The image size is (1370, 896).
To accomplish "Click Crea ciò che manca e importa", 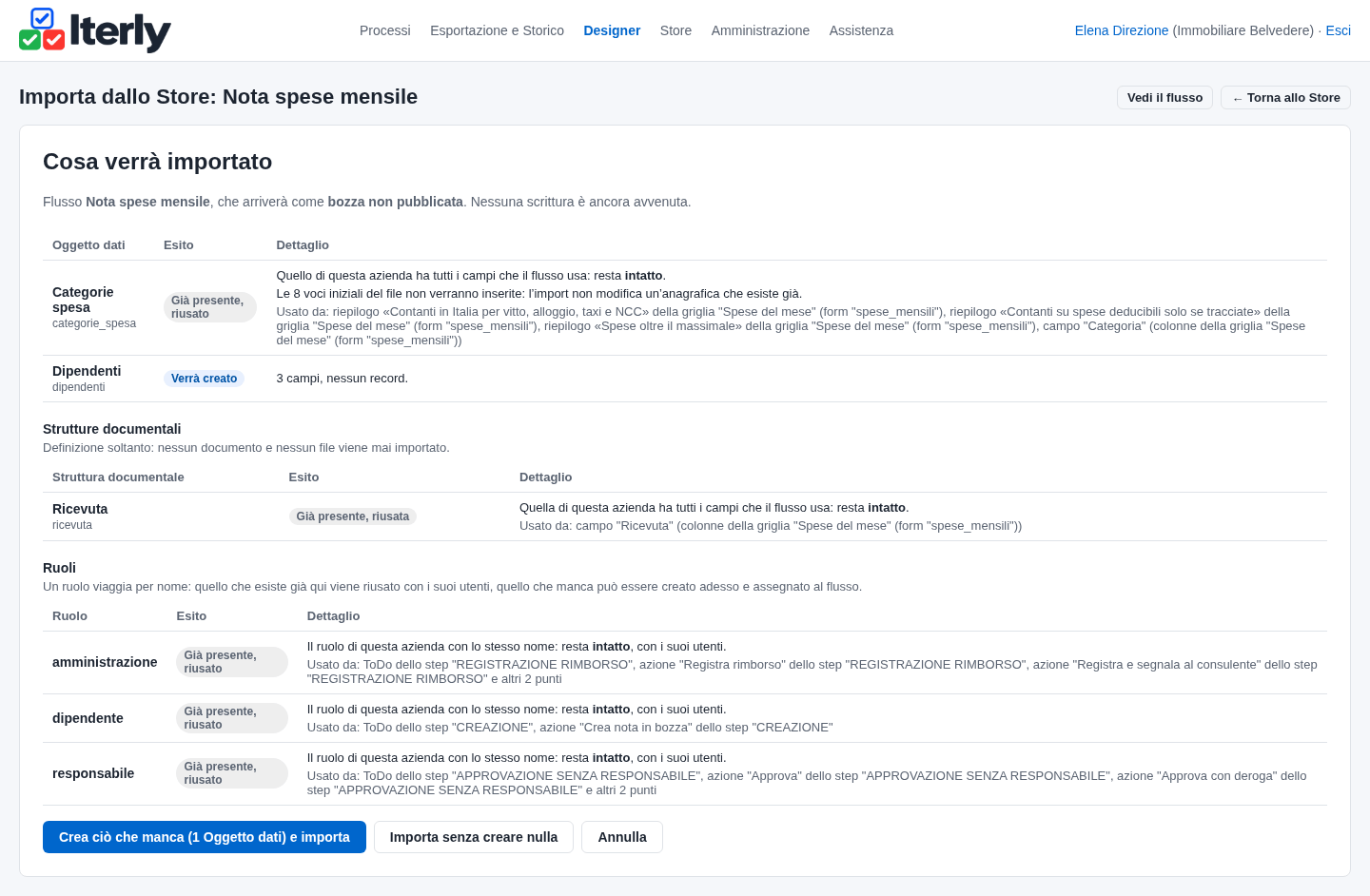I will pos(205,837).
